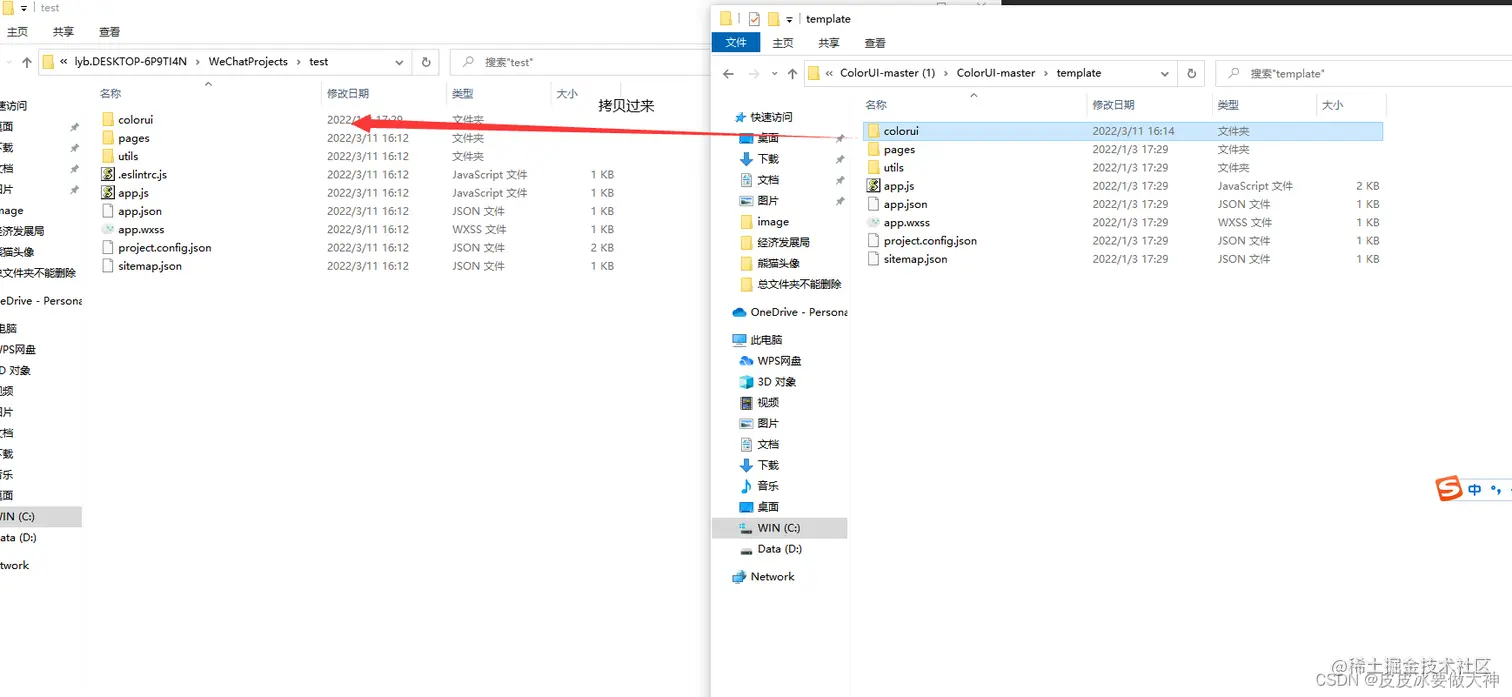Open 查看 tab in template window

875,43
